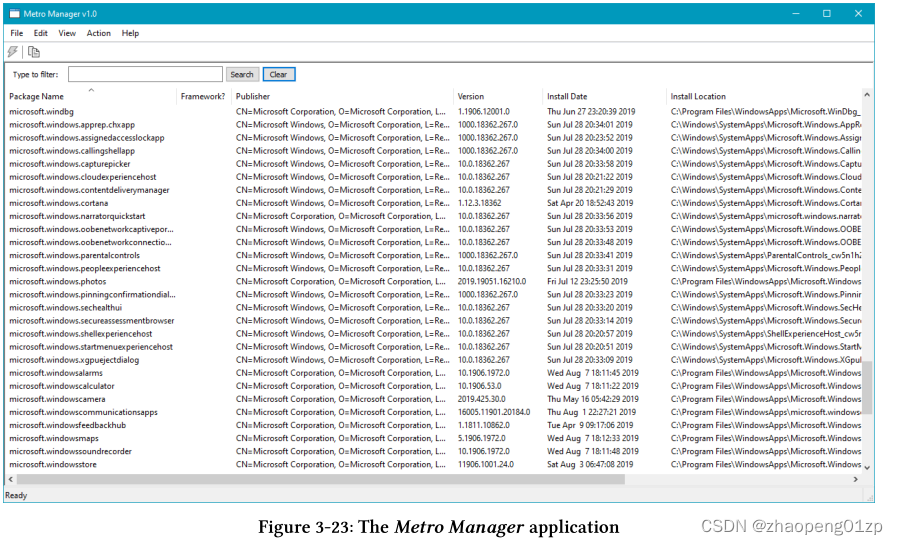Screen dimensions: 898x545
Task: Click the horizontal scrollbar left arrow
Action: tap(11, 479)
